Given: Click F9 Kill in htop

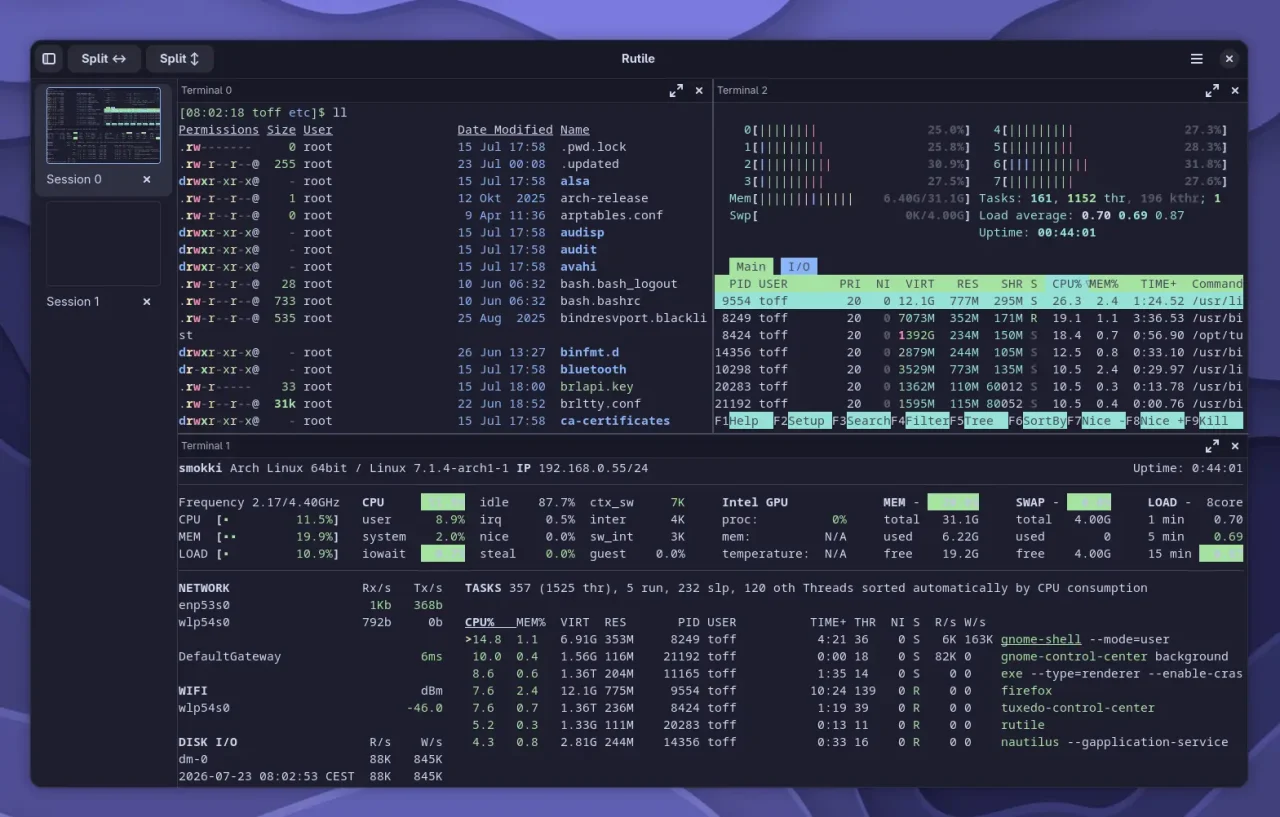Looking at the screenshot, I should [1214, 421].
